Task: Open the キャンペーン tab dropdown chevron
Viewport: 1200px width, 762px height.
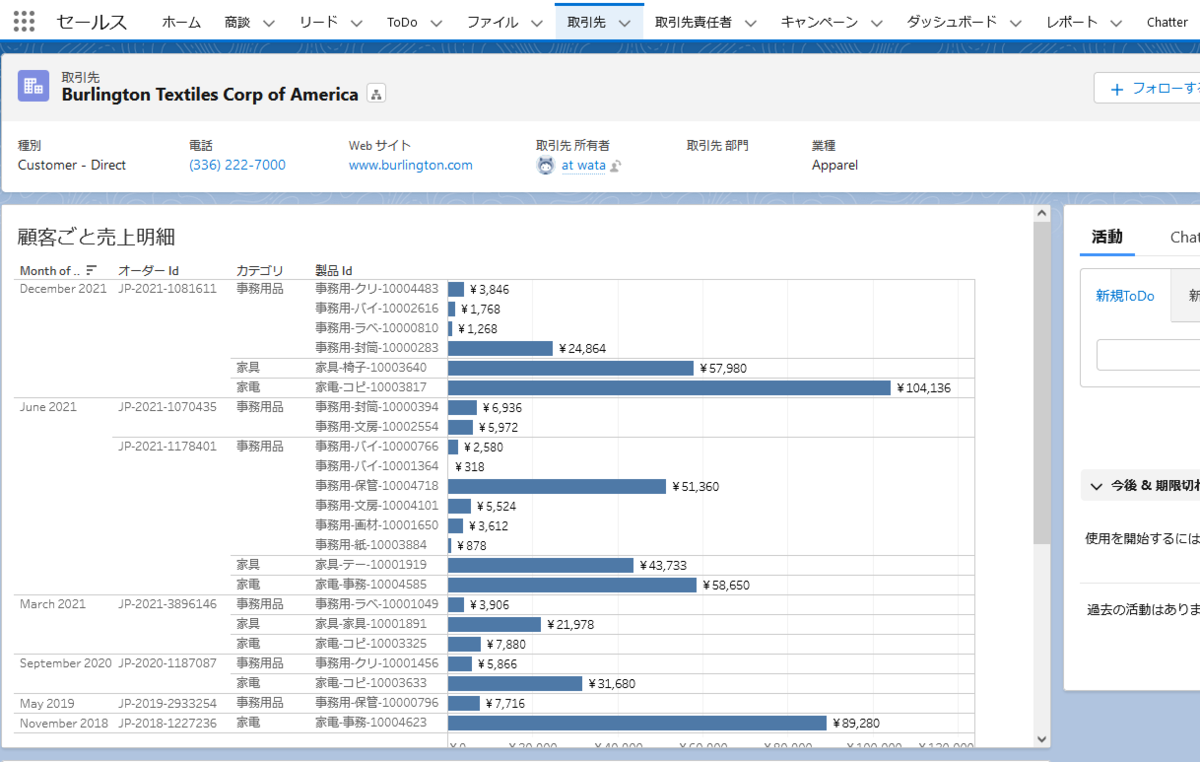Action: point(876,22)
